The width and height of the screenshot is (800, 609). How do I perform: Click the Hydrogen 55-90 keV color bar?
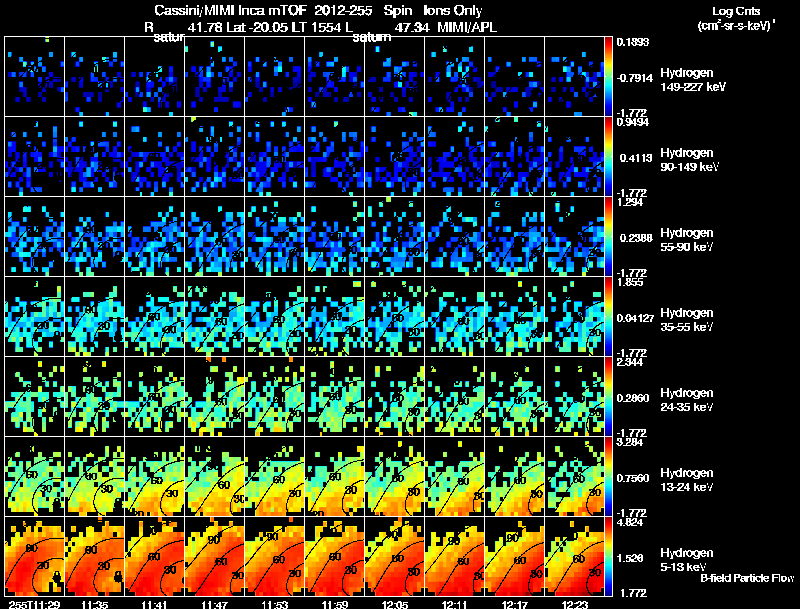click(608, 237)
